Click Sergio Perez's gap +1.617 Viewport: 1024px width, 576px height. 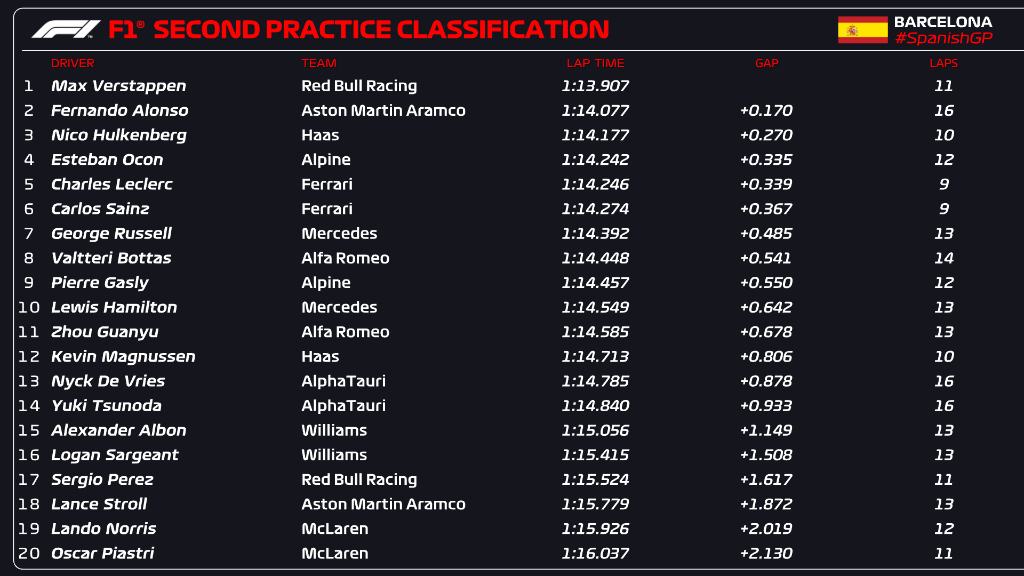[x=766, y=480]
